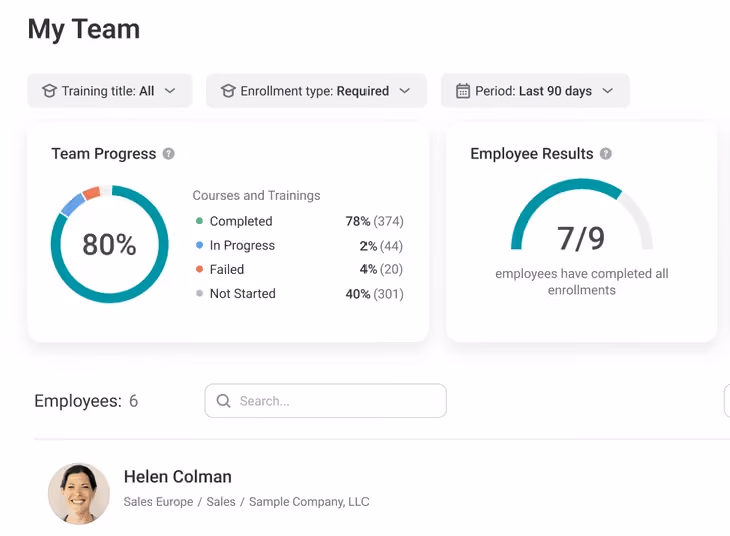
Task: Click the magnifier icon in the search box
Action: [x=223, y=401]
